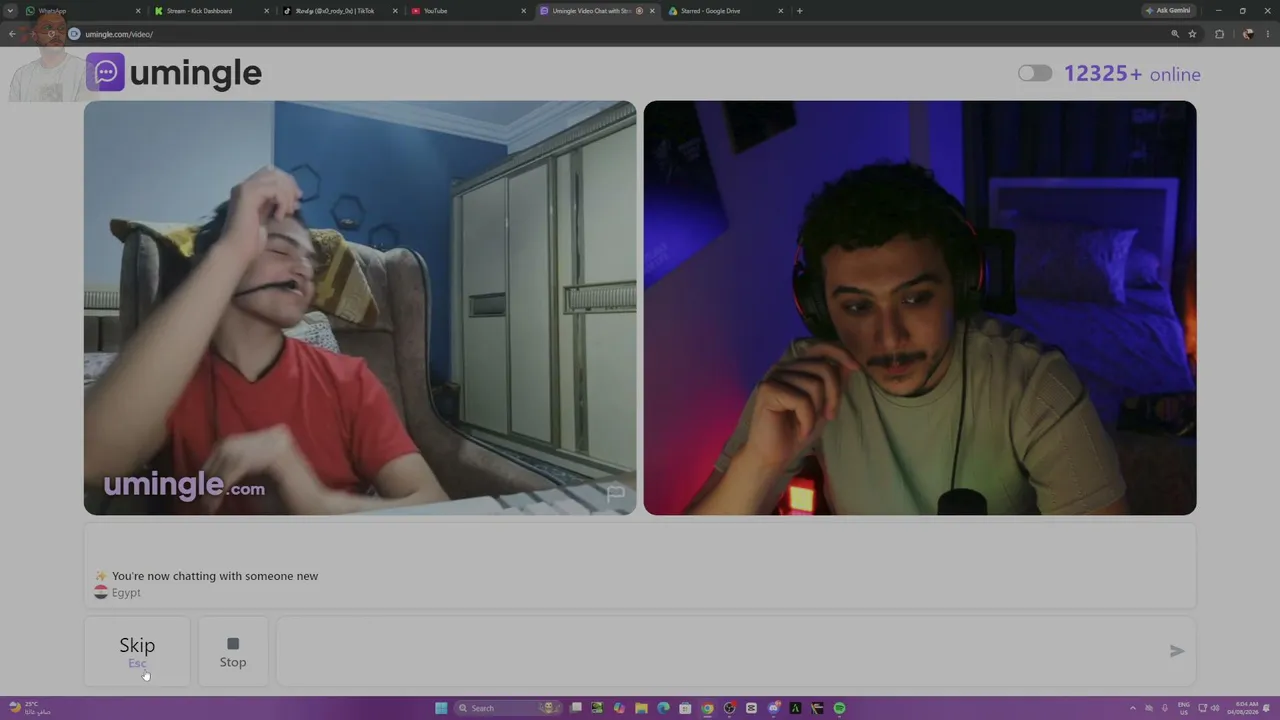The width and height of the screenshot is (1280, 720).
Task: Open the Chrome profile avatar
Action: click(1248, 34)
